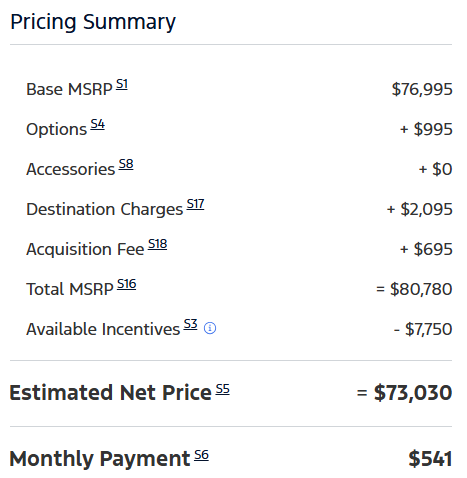Open footnote S1 next to Base MSRP
Image resolution: width=467 pixels, height=478 pixels.
click(x=122, y=84)
